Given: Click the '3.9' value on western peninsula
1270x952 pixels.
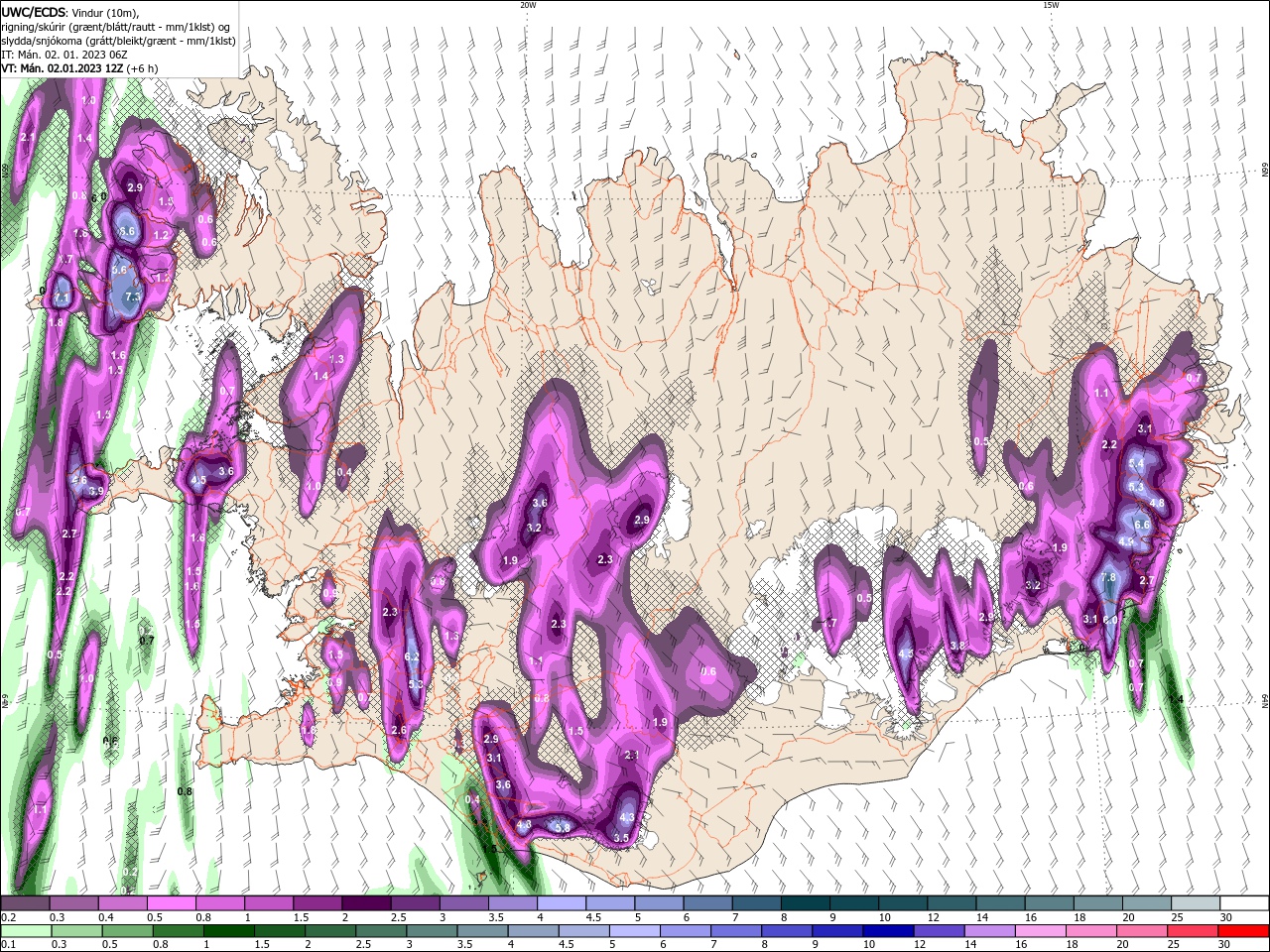Looking at the screenshot, I should pyautogui.click(x=96, y=491).
